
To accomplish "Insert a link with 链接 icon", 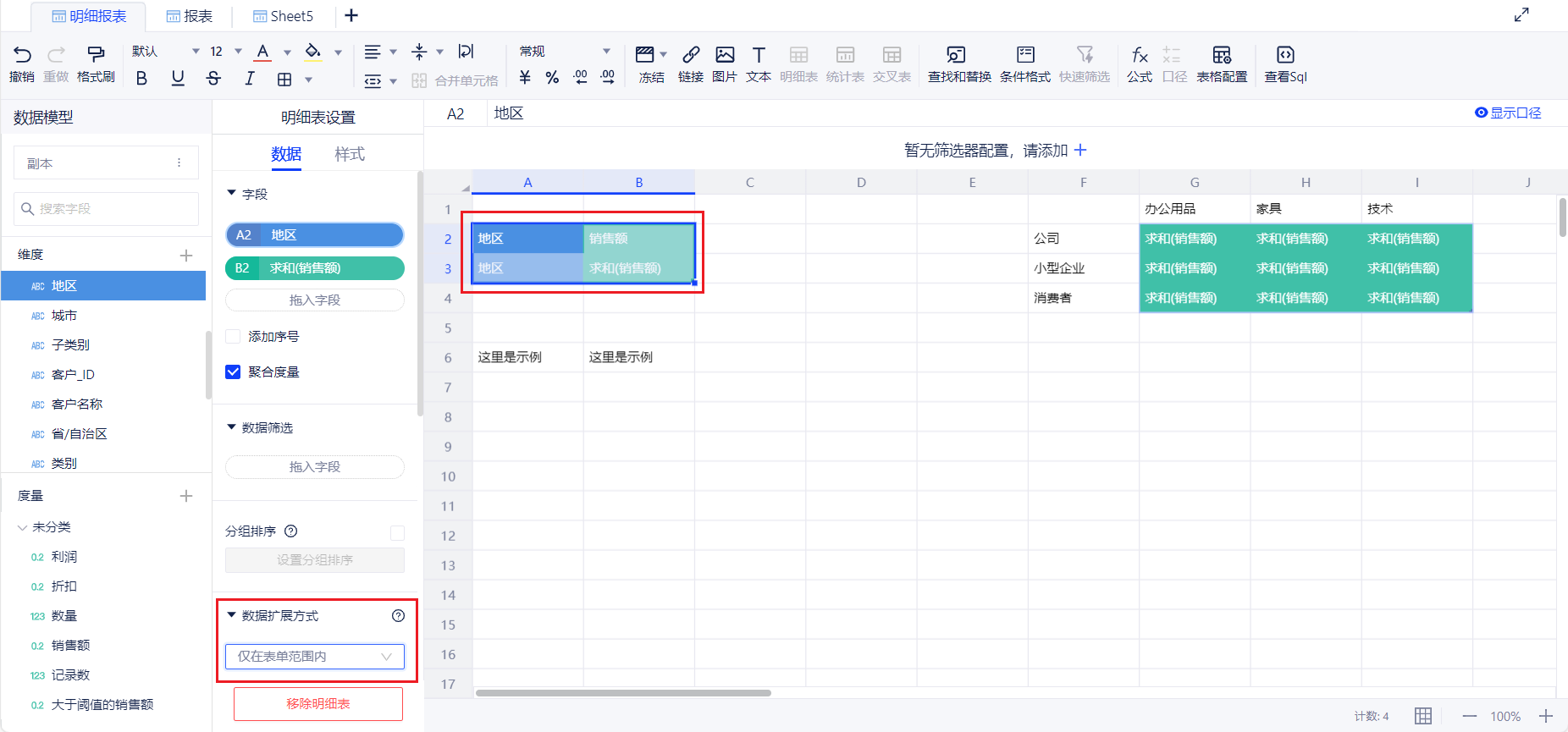I will click(690, 64).
